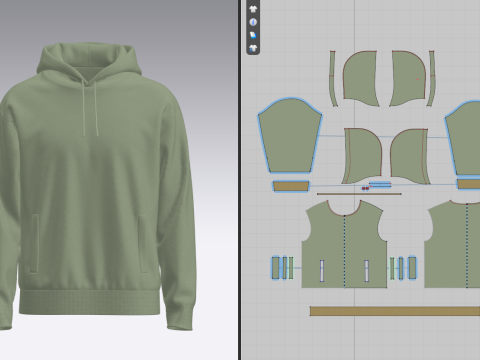This screenshot has height=360, width=480.
Task: Select the right pocket welt slot on front bodice
Action: [367, 271]
